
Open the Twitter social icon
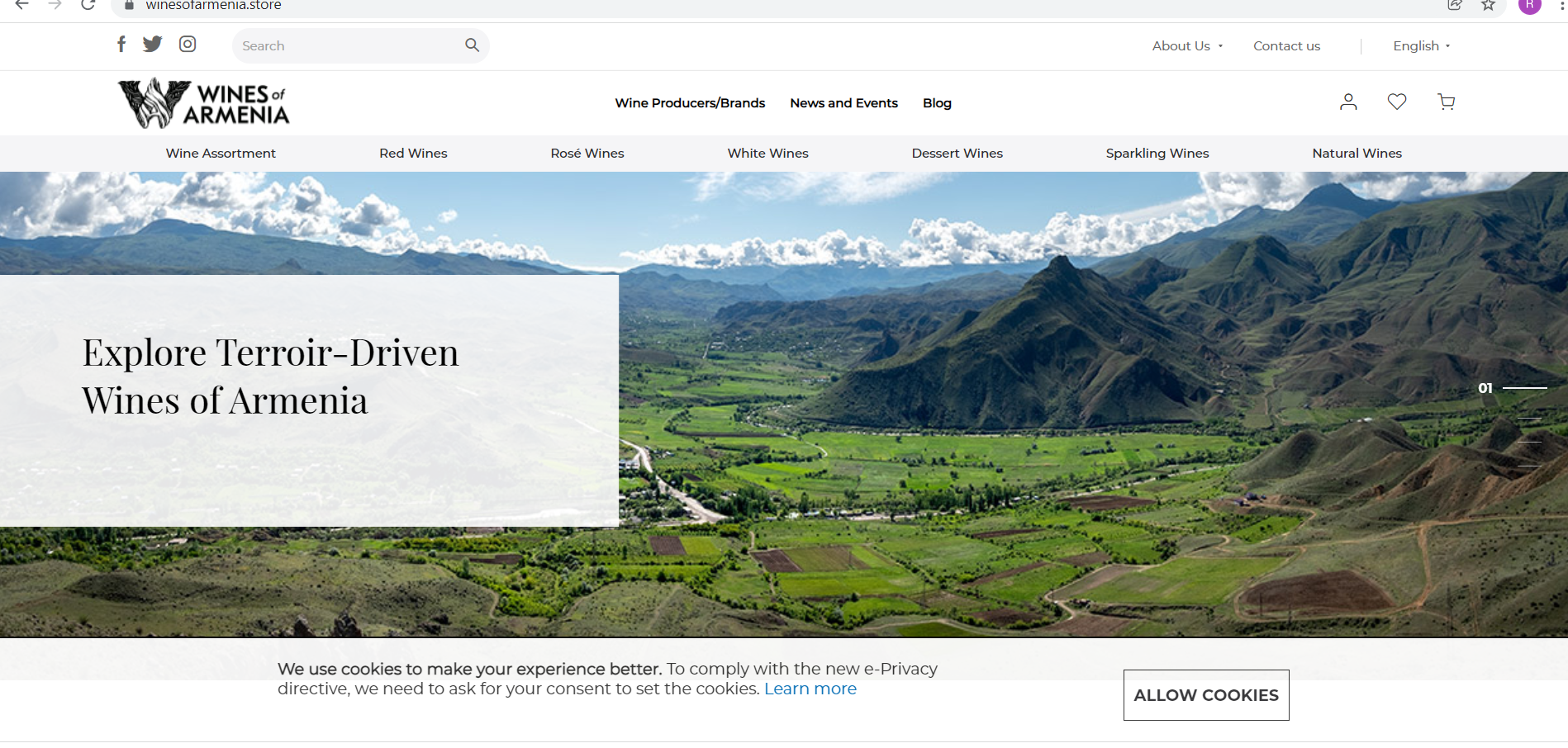coord(153,45)
